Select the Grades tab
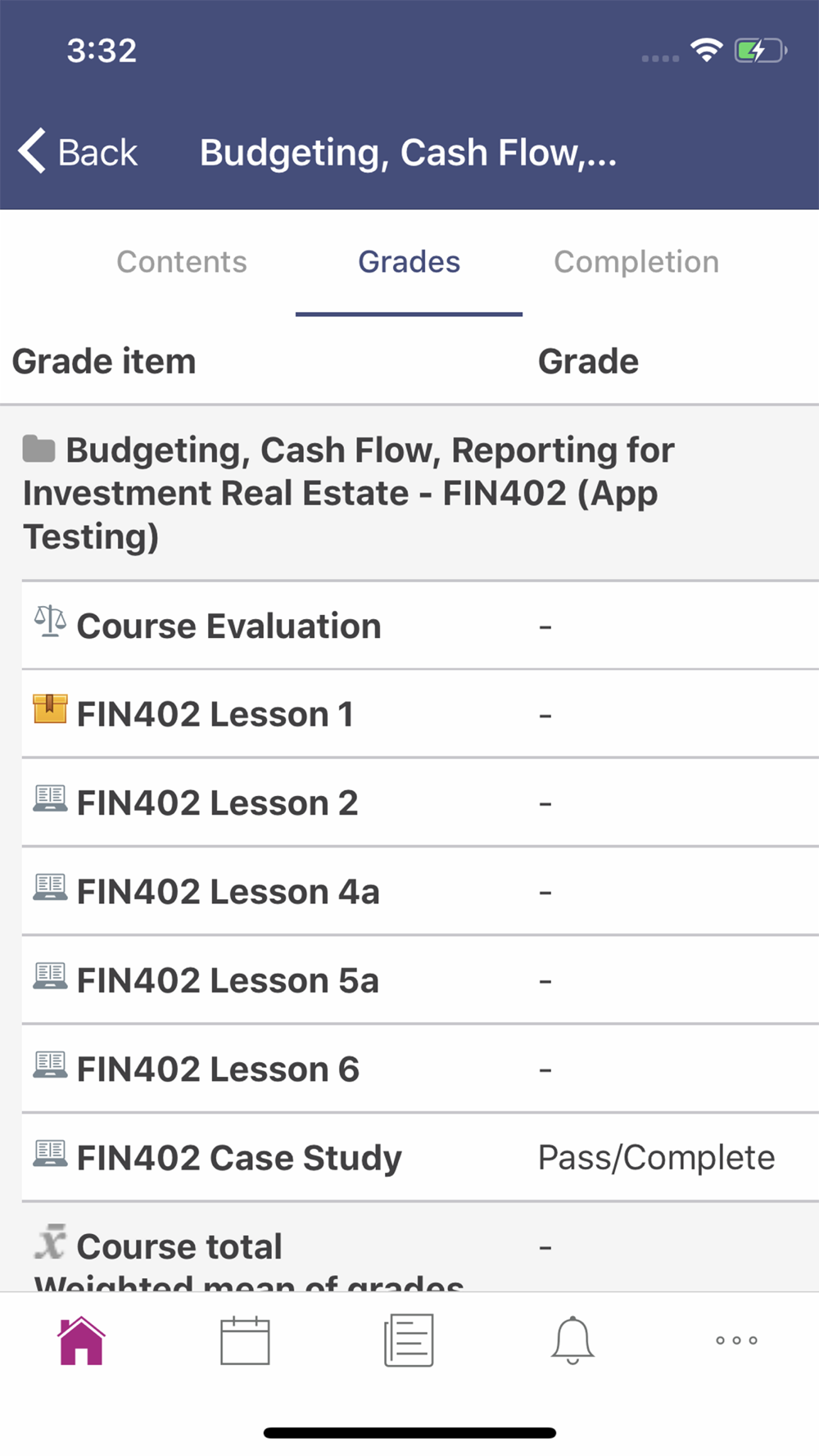Screen dimensions: 819x1456 (409, 262)
